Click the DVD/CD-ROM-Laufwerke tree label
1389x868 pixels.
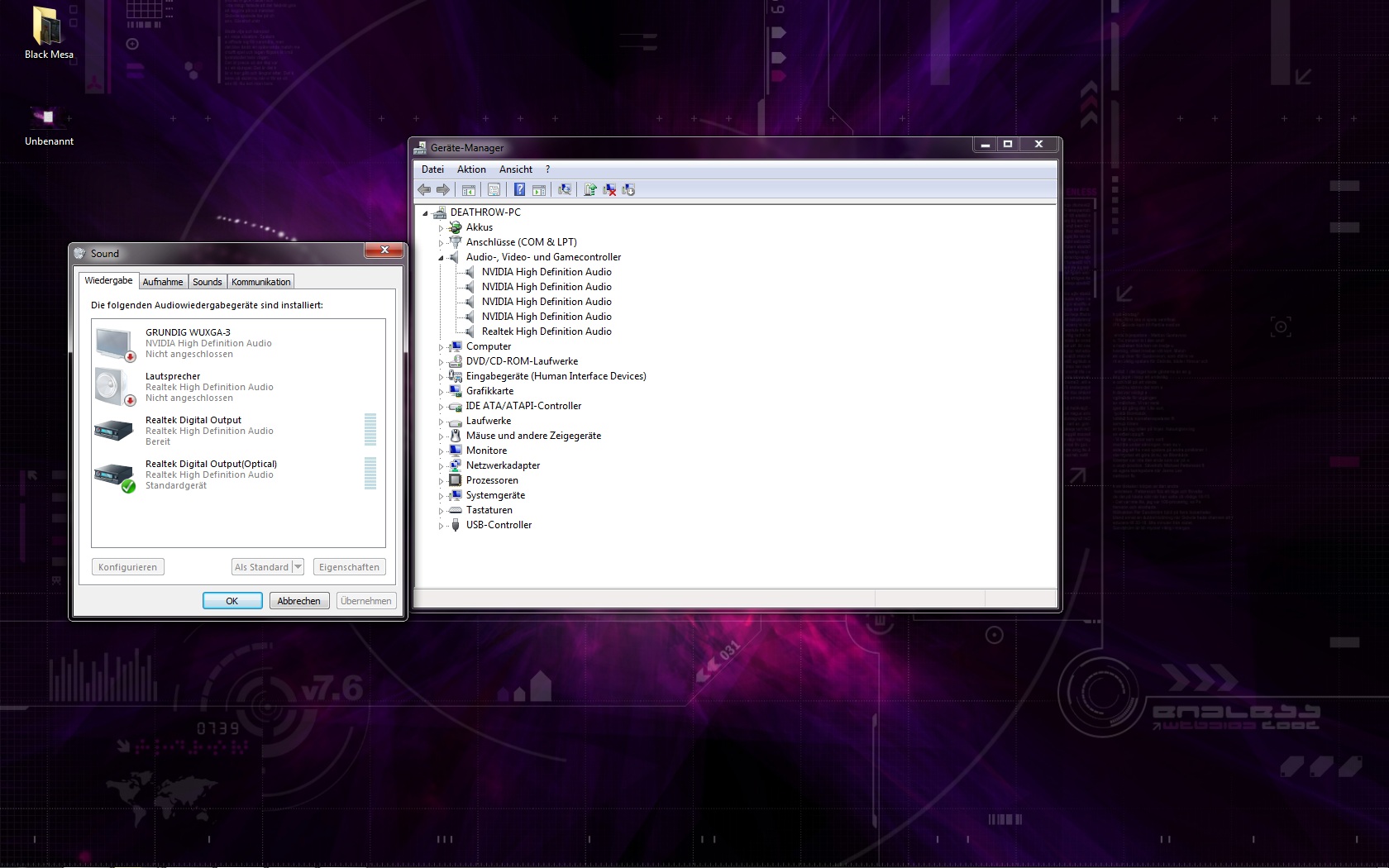coord(522,361)
